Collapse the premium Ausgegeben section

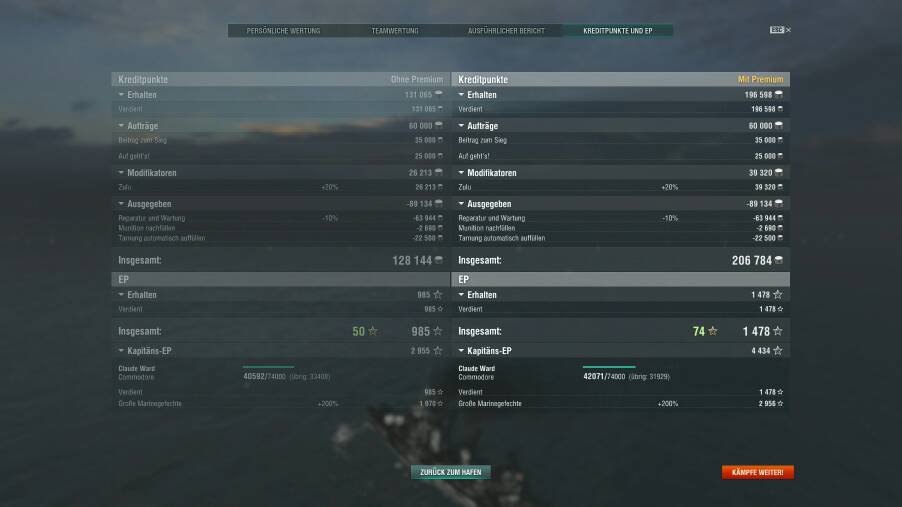coord(461,204)
